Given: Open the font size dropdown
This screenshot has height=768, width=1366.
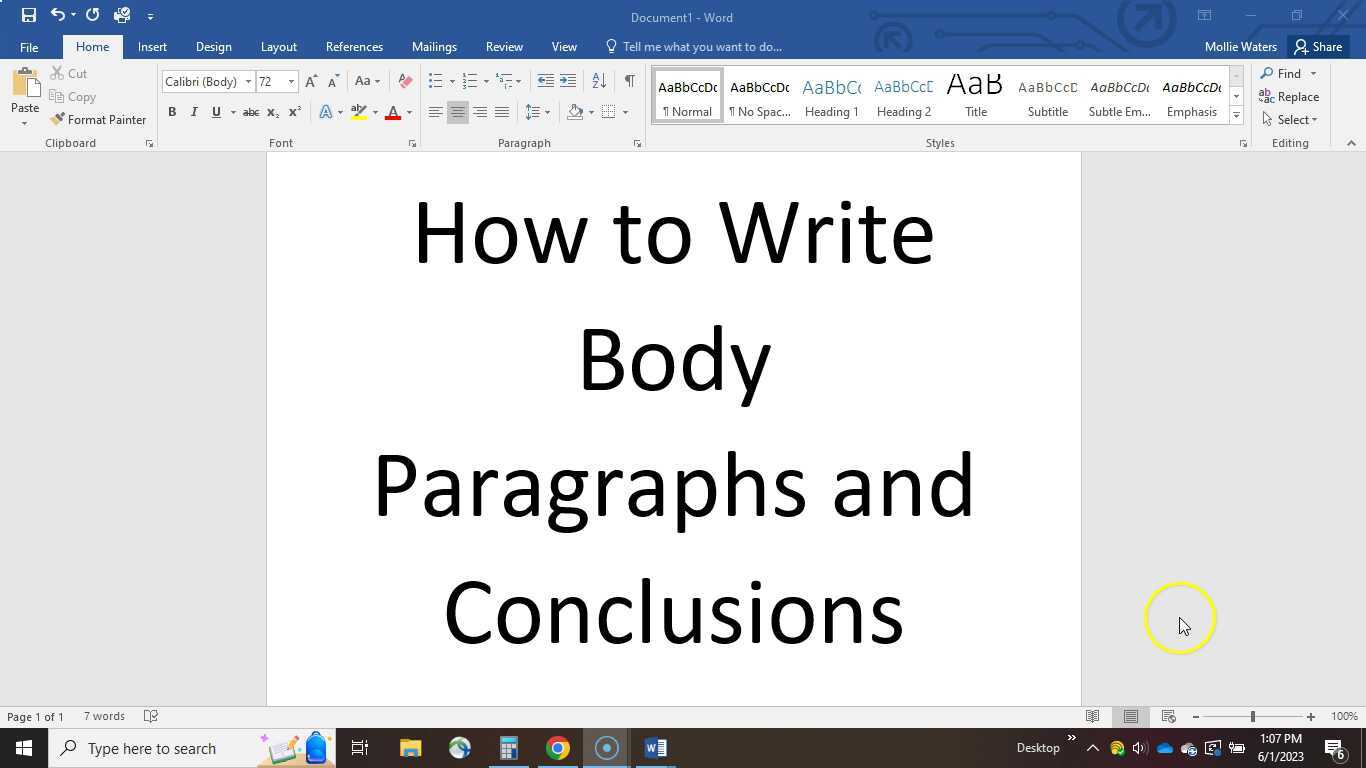Looking at the screenshot, I should coord(290,81).
